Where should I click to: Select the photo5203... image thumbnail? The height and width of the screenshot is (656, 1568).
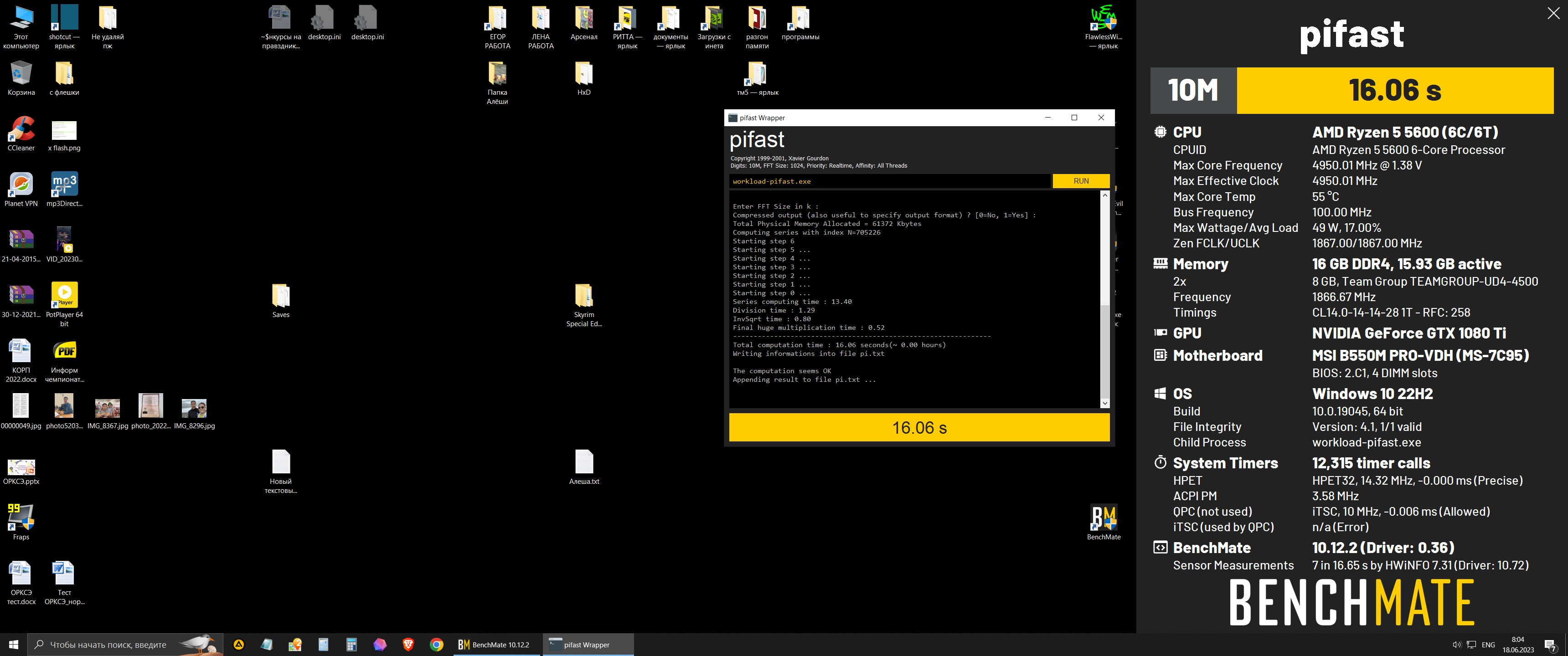tap(64, 411)
